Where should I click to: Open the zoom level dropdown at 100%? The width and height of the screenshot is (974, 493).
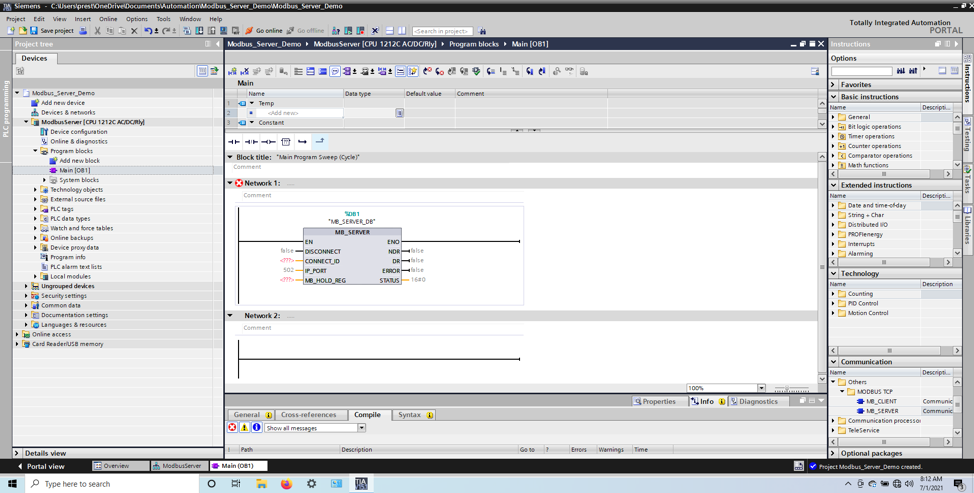tap(762, 387)
